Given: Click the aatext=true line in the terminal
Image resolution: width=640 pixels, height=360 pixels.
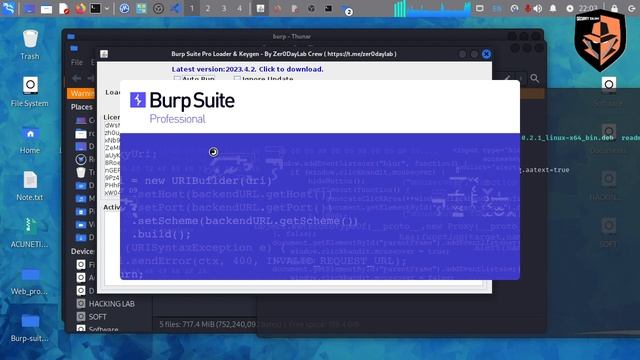Looking at the screenshot, I should pyautogui.click(x=544, y=170).
